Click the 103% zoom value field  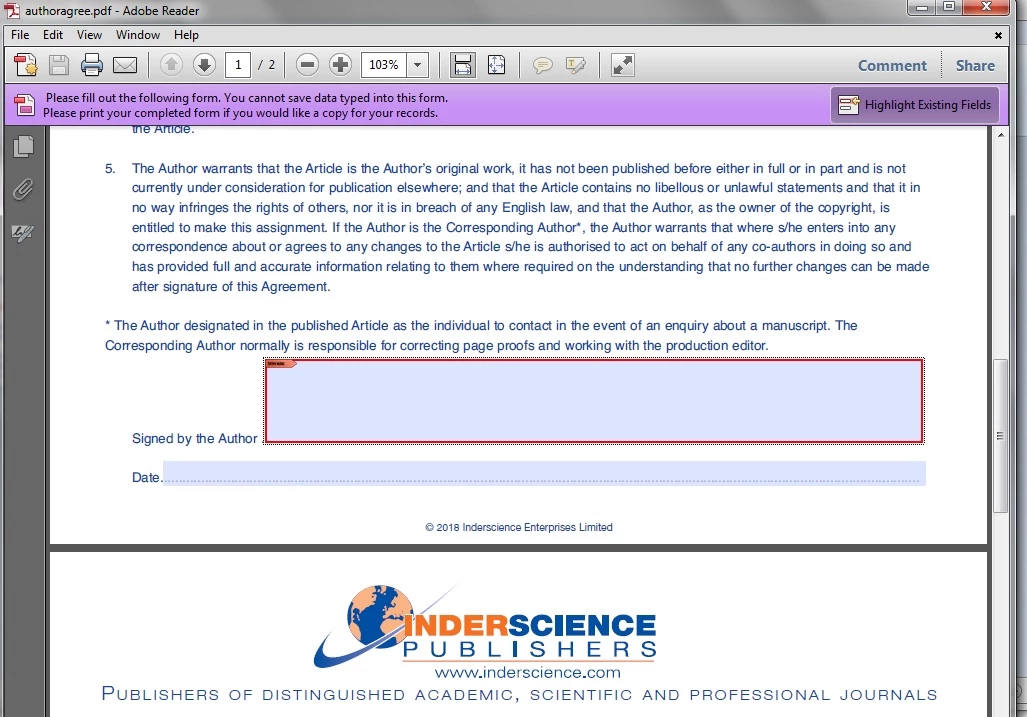(384, 65)
